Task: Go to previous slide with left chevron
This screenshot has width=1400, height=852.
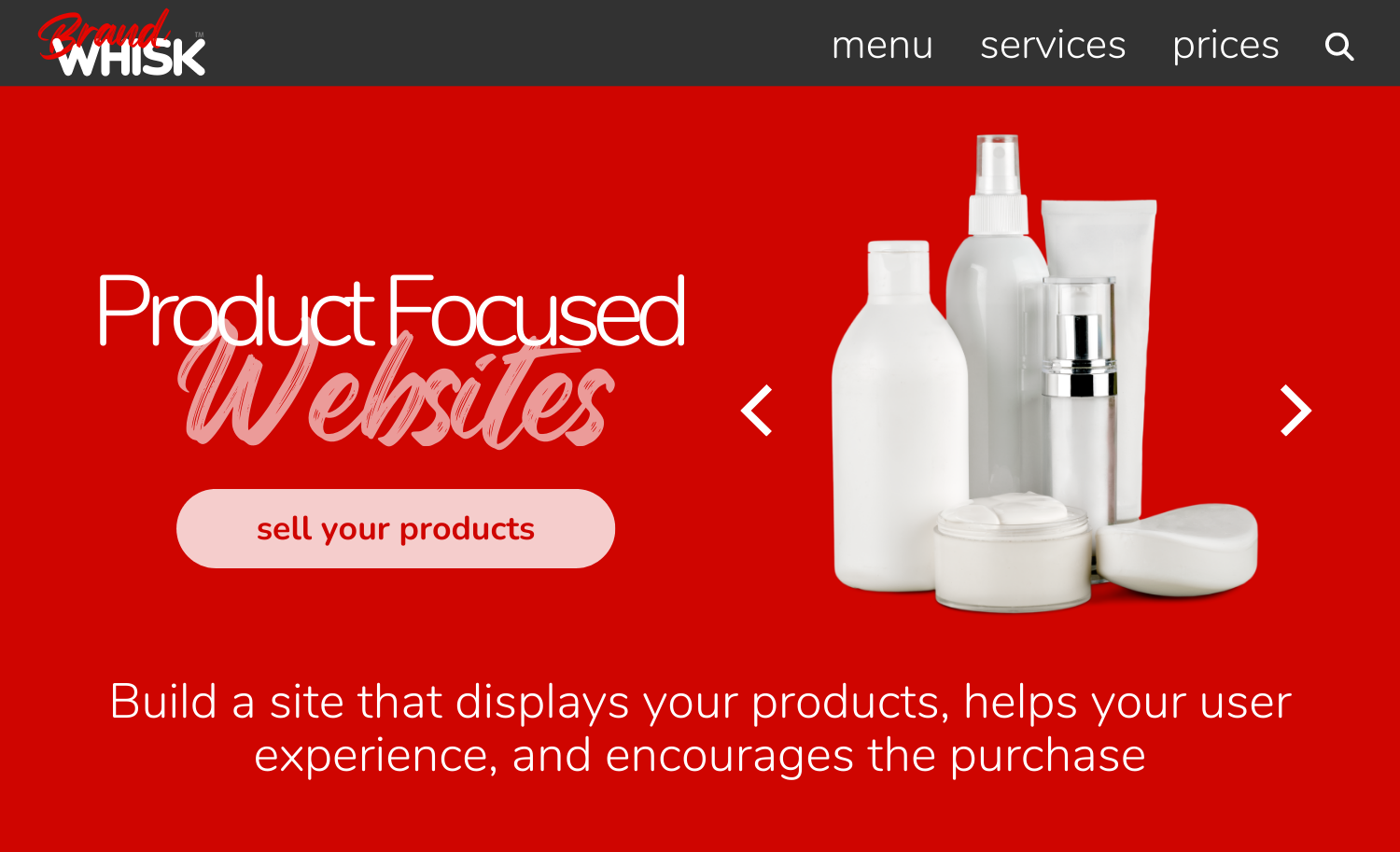Action: click(757, 411)
